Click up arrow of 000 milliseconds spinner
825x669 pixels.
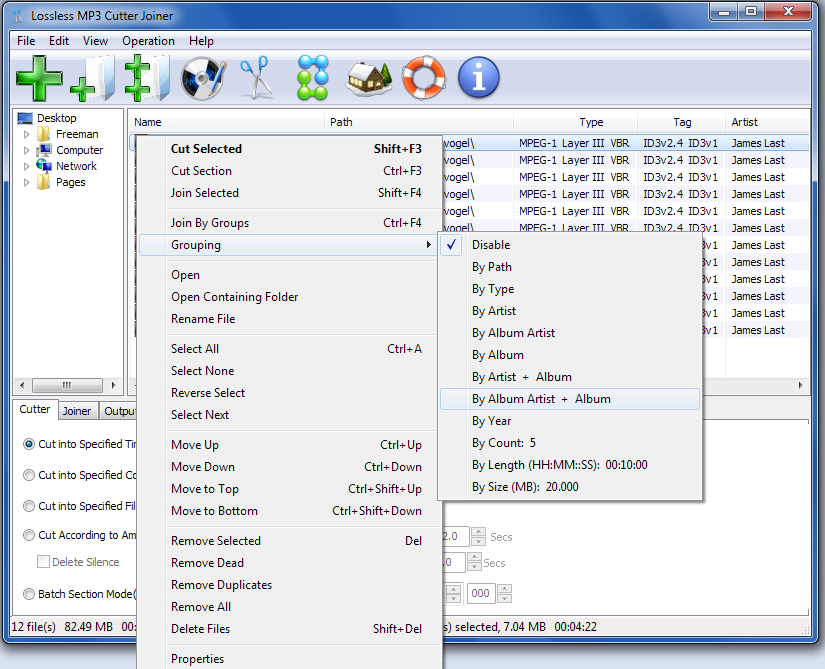click(504, 589)
